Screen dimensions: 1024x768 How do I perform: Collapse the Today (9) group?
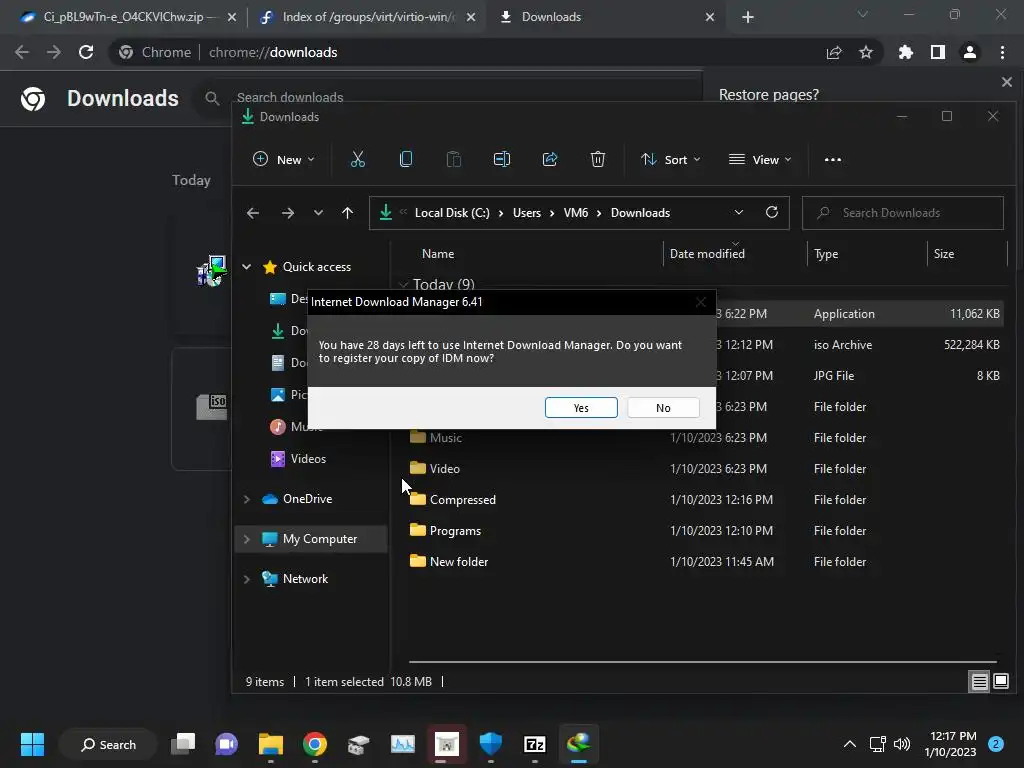coord(404,285)
